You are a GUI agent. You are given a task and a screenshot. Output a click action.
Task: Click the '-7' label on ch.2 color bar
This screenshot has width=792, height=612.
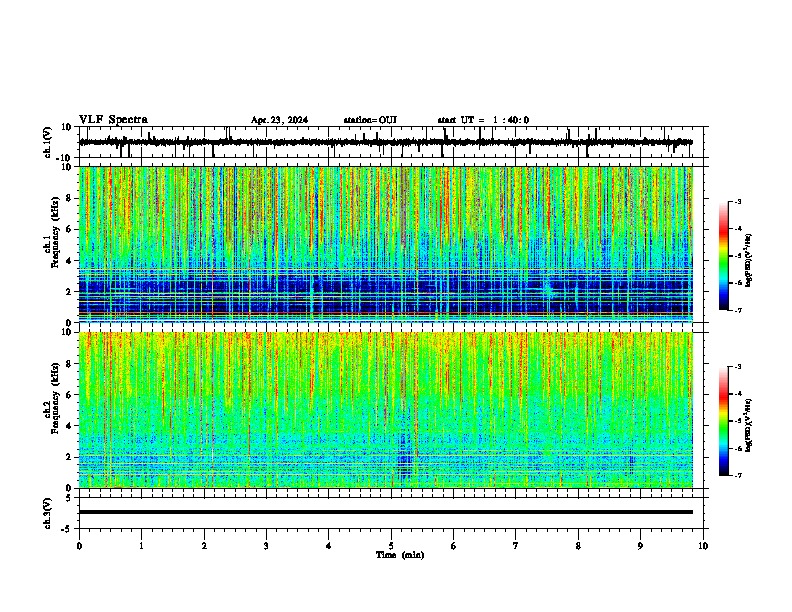click(737, 475)
